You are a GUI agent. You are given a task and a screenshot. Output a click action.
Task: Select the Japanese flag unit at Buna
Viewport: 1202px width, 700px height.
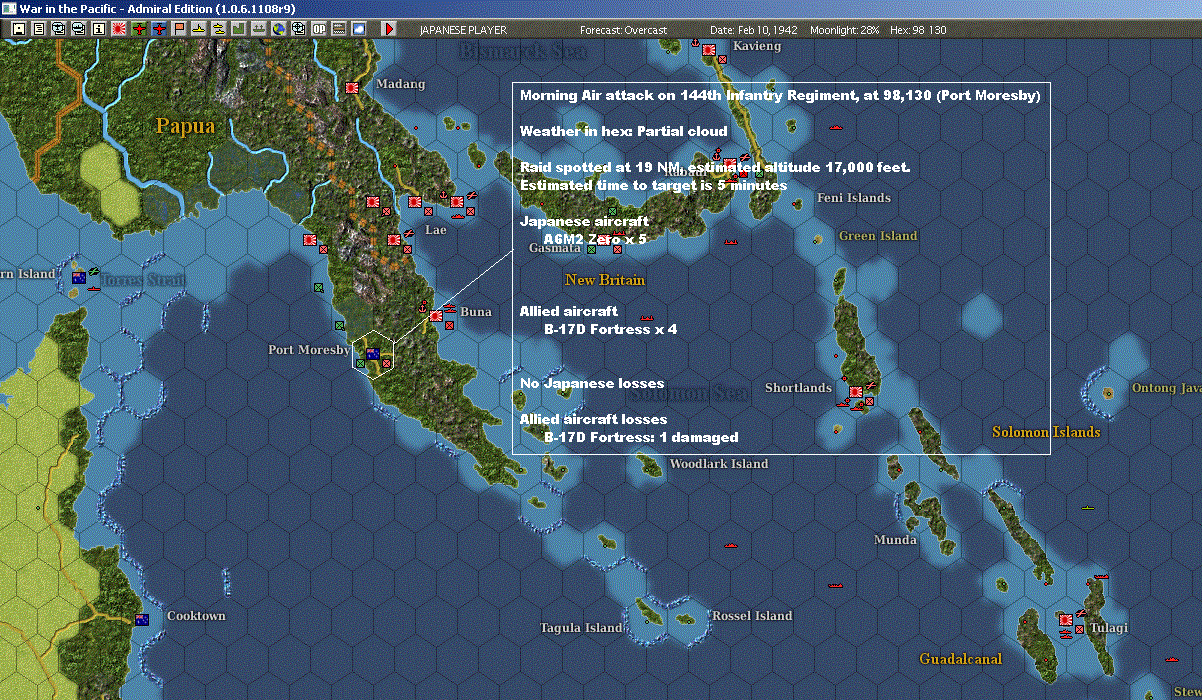(x=436, y=315)
